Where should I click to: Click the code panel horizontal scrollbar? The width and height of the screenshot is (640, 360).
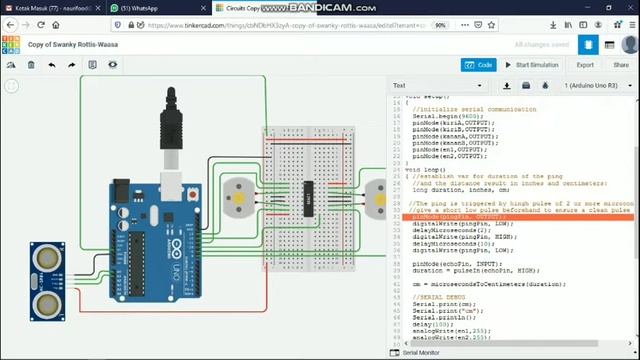tap(504, 343)
